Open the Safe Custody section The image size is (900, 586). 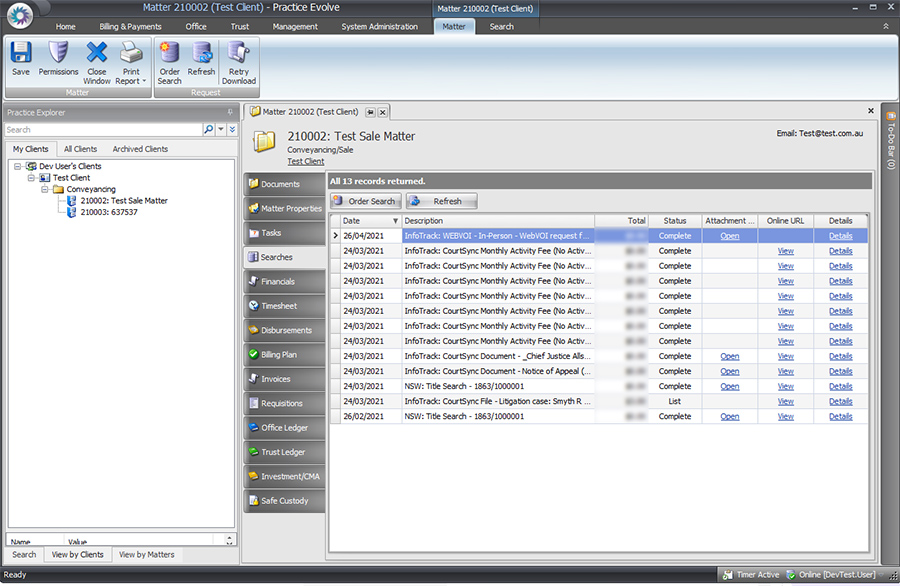click(284, 500)
